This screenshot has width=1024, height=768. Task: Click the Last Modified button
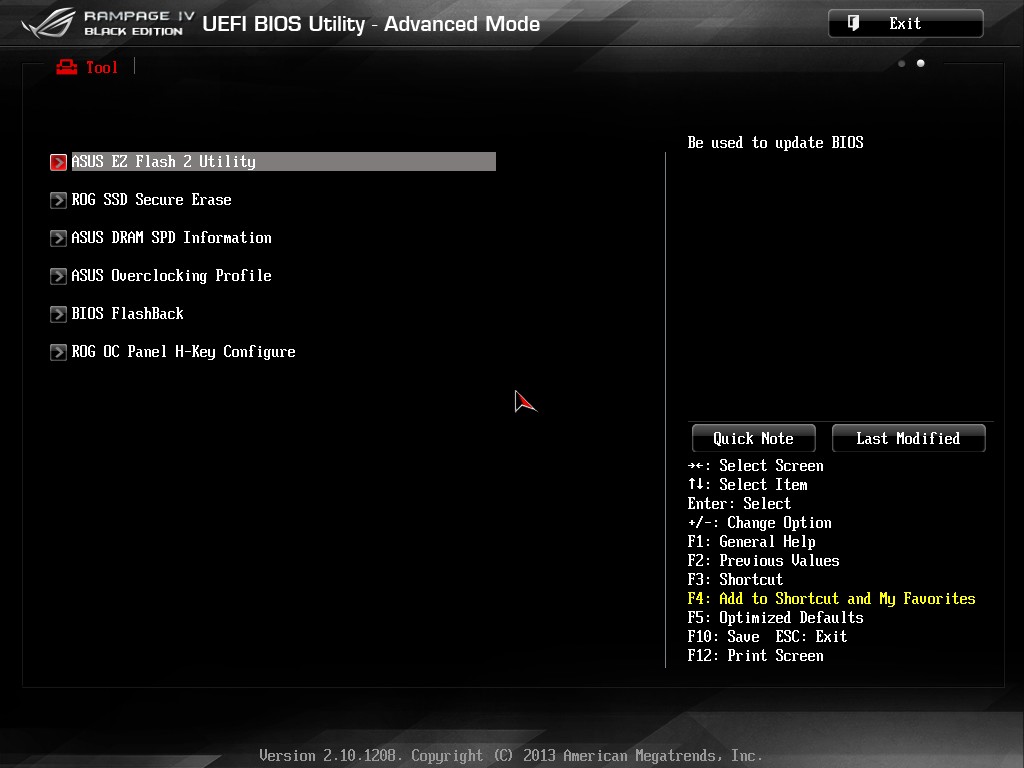point(908,438)
